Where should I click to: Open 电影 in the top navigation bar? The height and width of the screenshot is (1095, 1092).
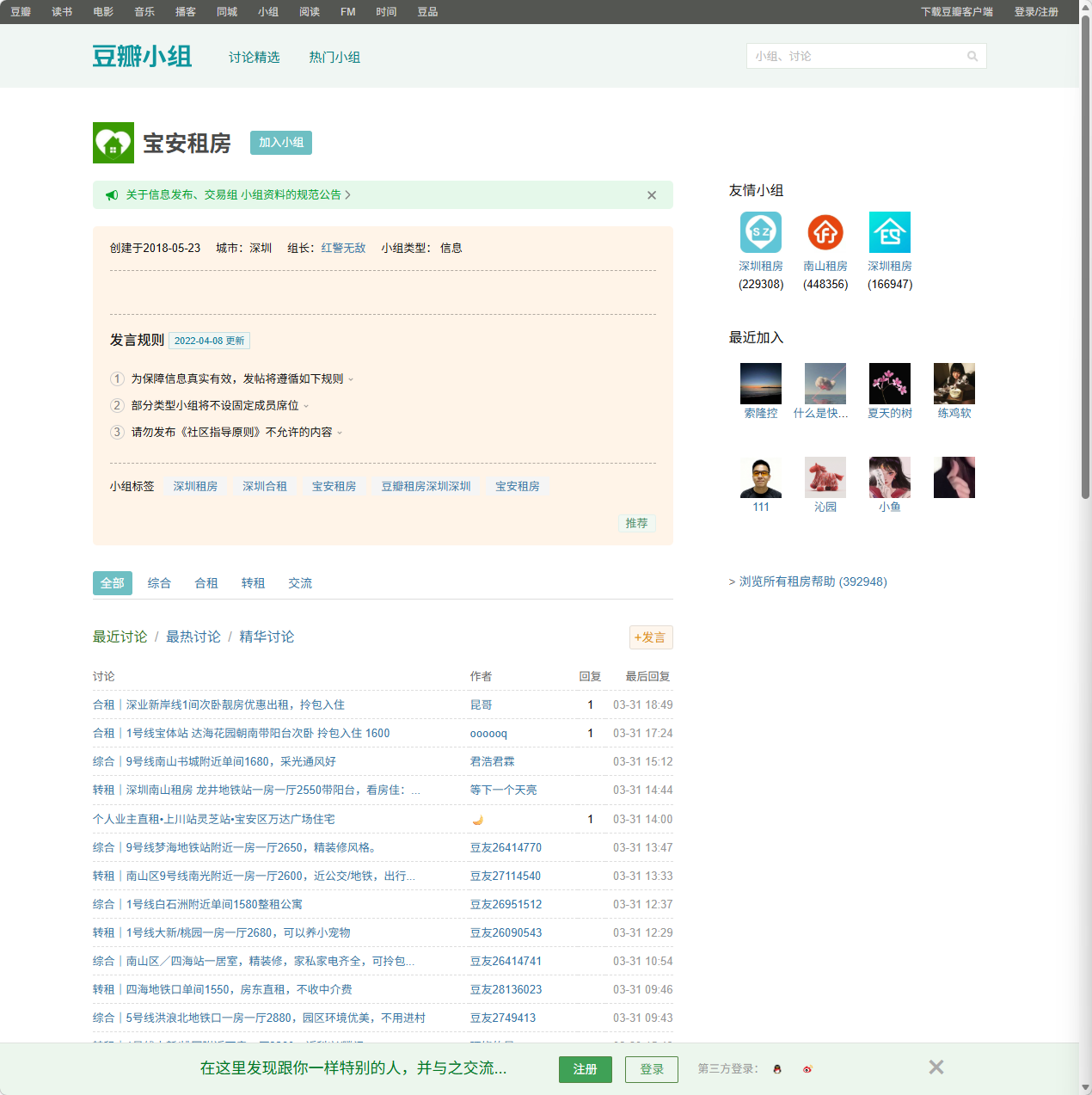click(103, 12)
